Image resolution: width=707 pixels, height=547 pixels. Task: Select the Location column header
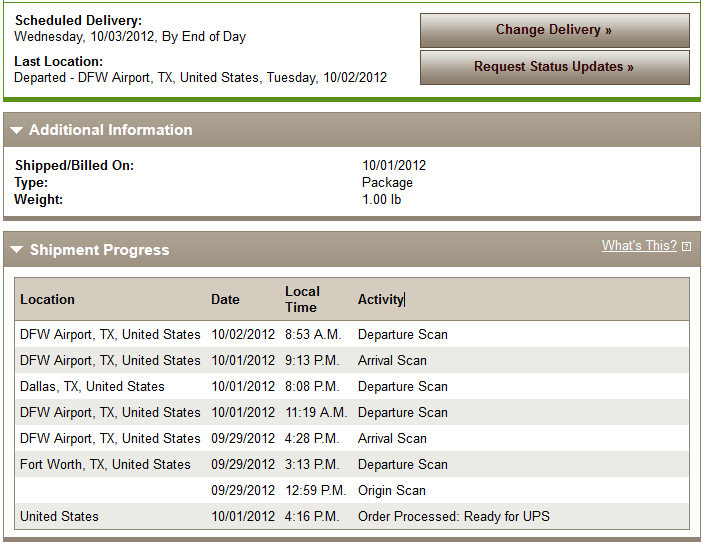point(47,299)
